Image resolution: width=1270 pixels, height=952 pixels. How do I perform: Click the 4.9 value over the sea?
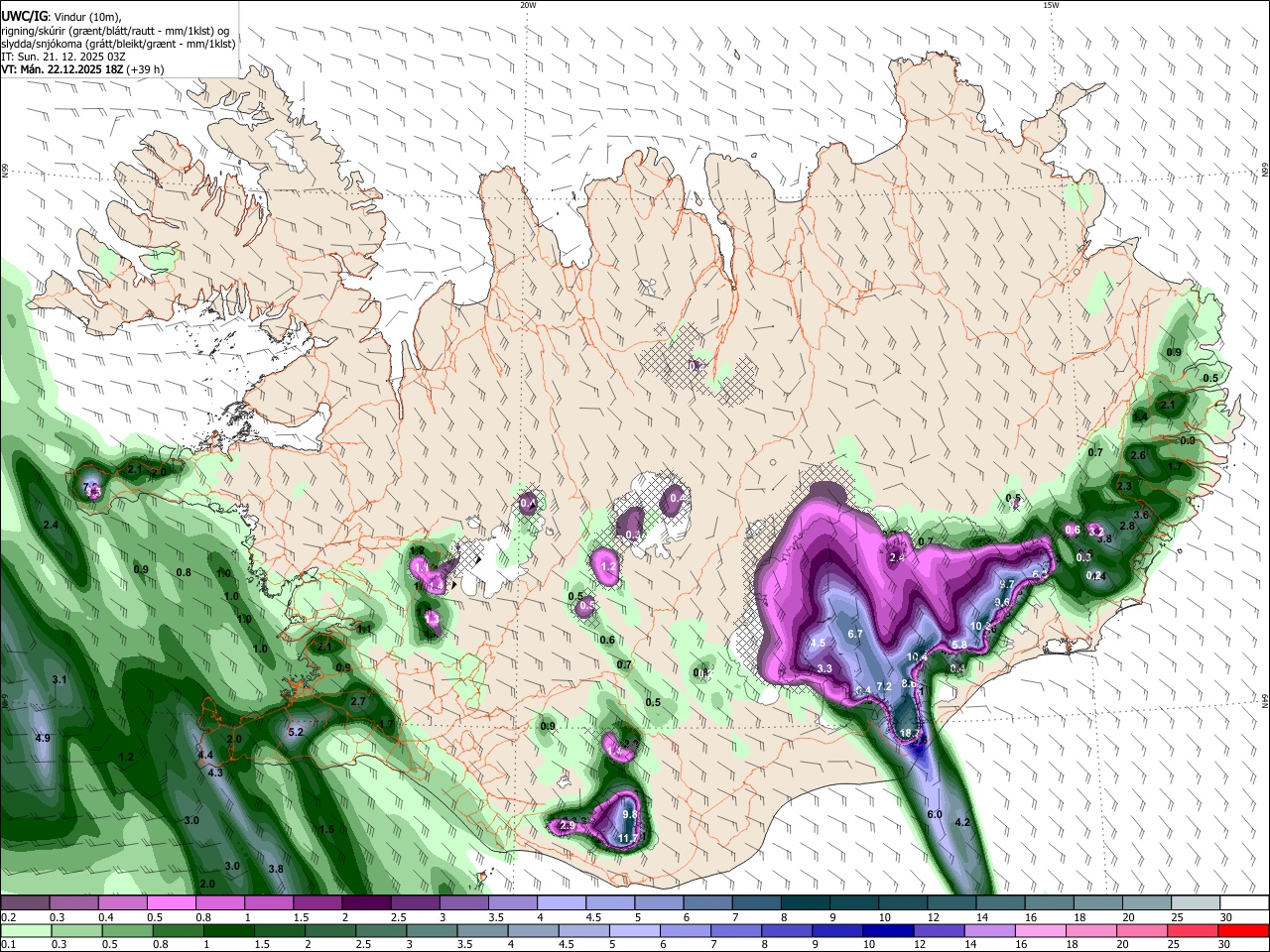(43, 738)
